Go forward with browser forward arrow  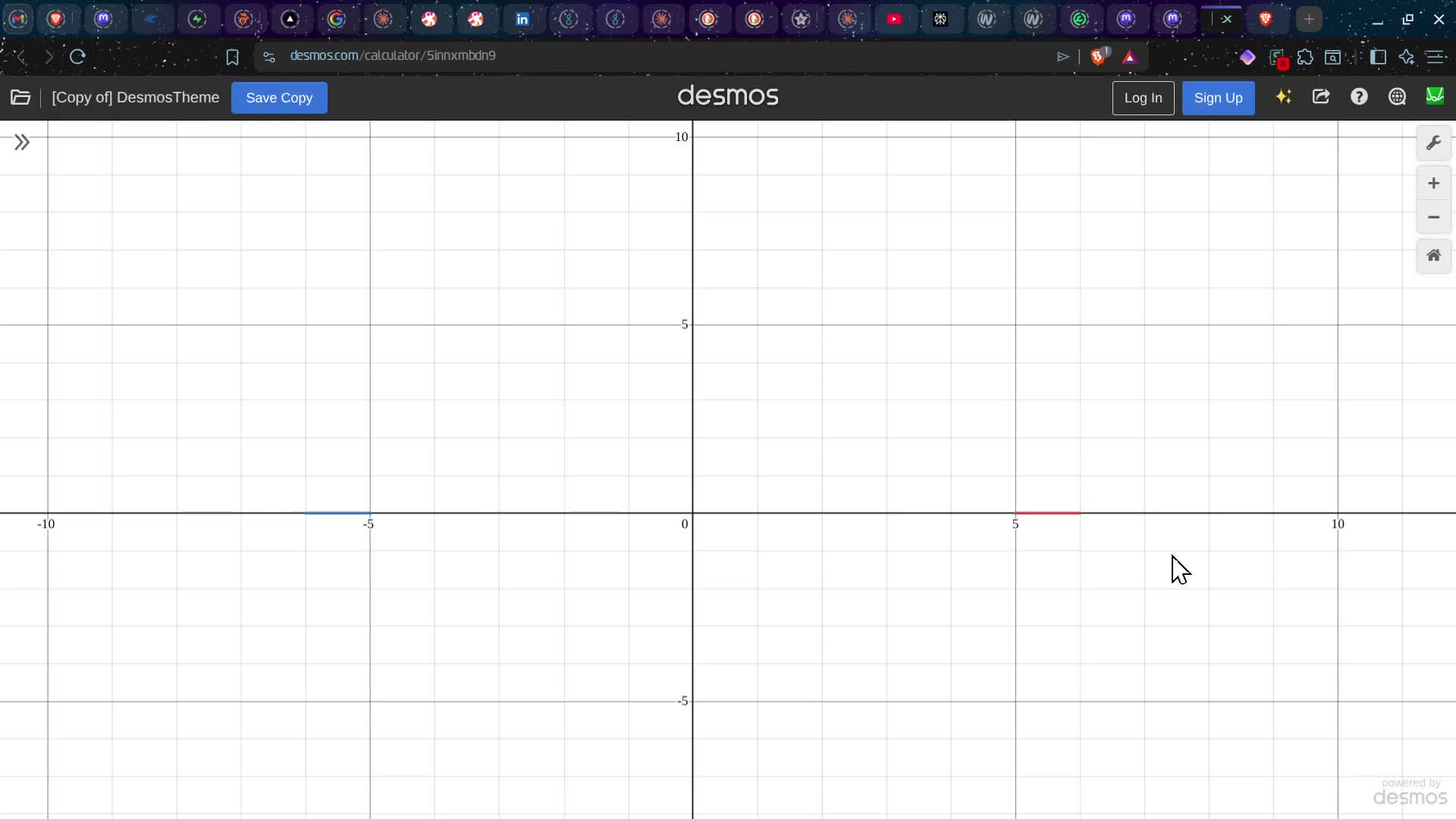pos(49,57)
